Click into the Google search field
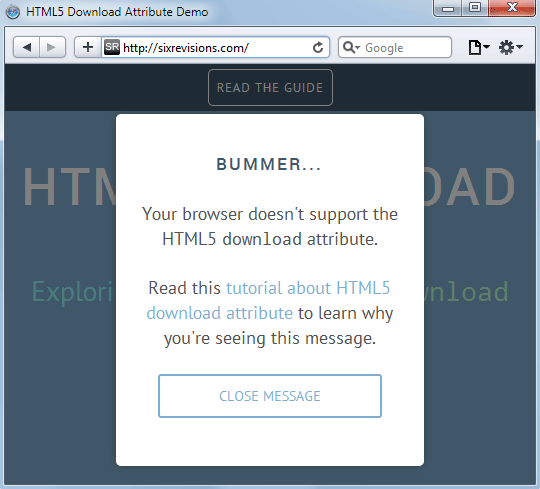Screen dimensions: 540x489 (x=395, y=47)
